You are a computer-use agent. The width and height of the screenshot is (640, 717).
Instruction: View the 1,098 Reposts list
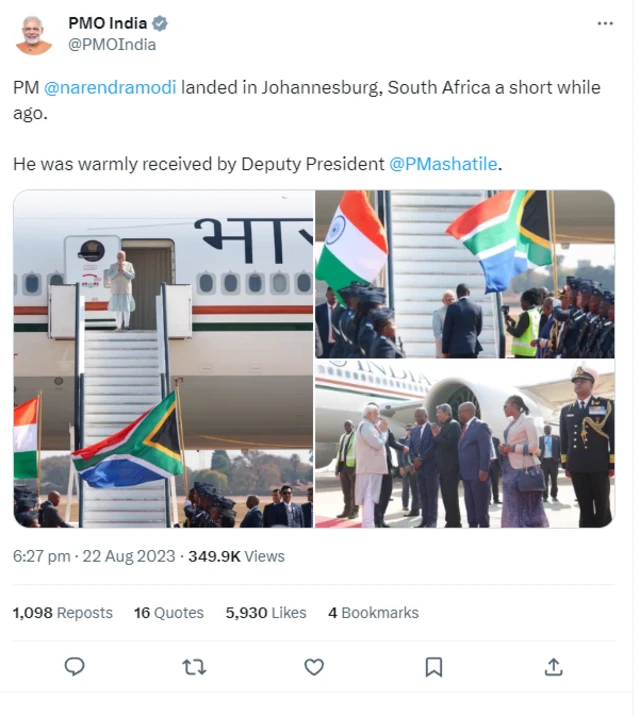[62, 613]
